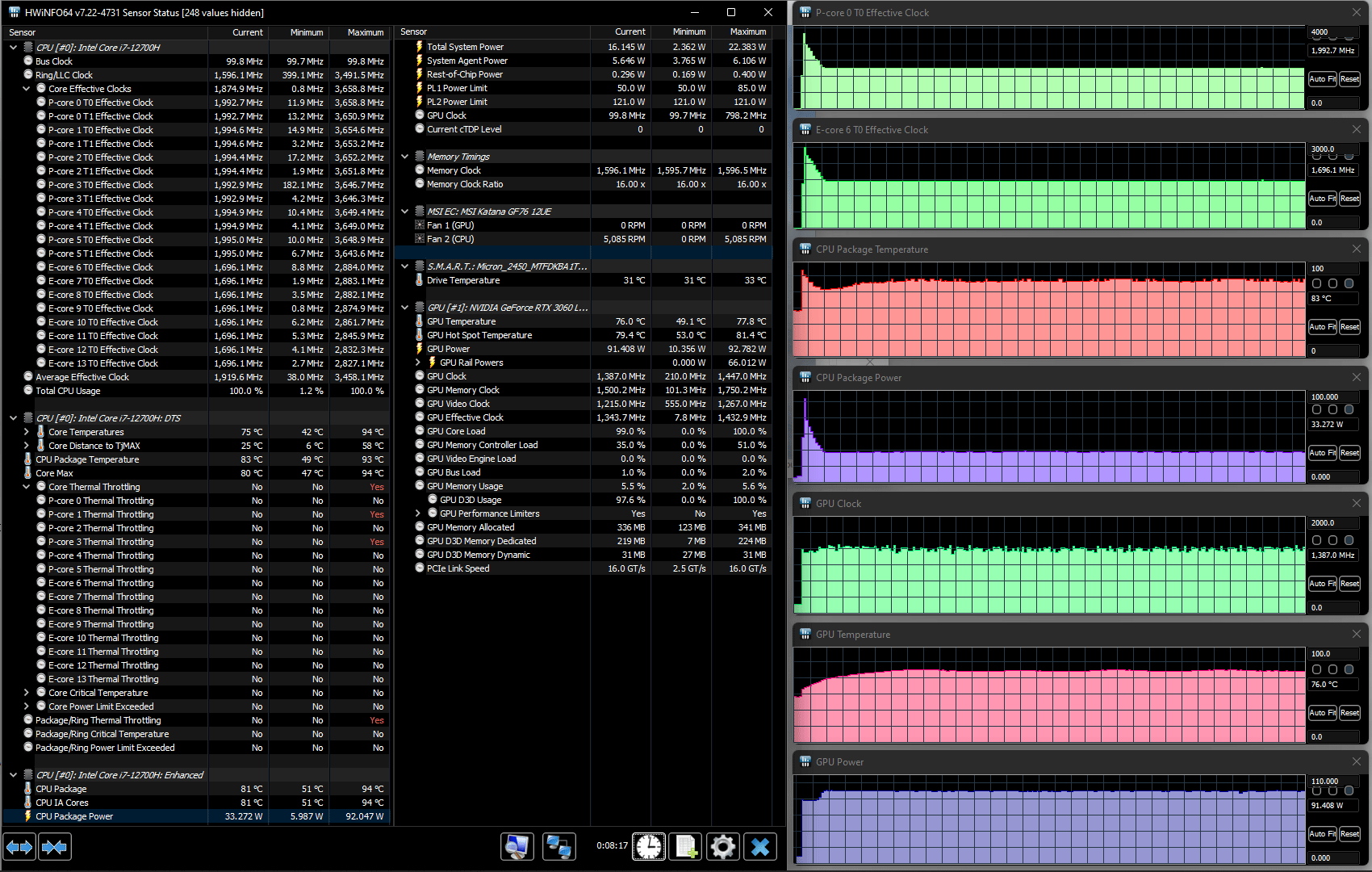Open the remote network computers icon

(558, 846)
